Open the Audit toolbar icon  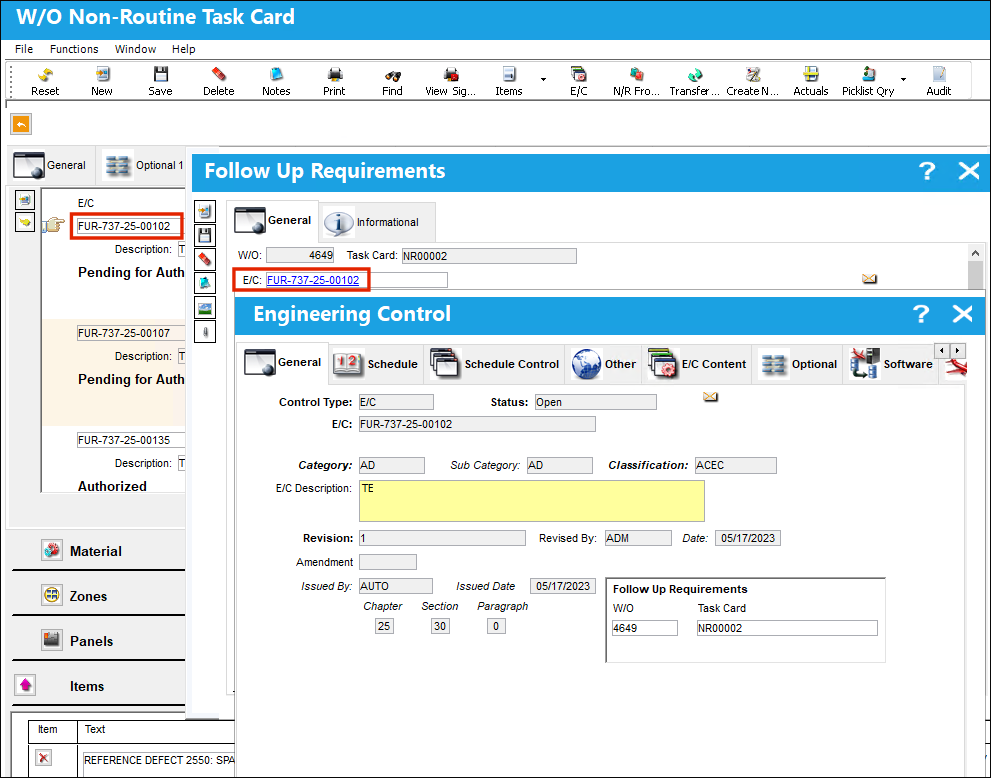pos(939,82)
